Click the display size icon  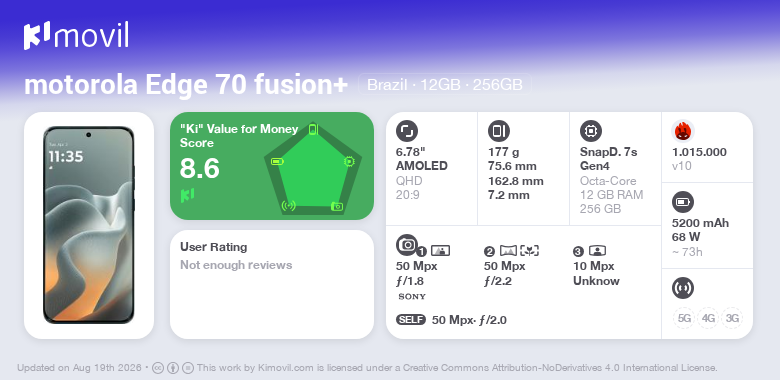[406, 131]
